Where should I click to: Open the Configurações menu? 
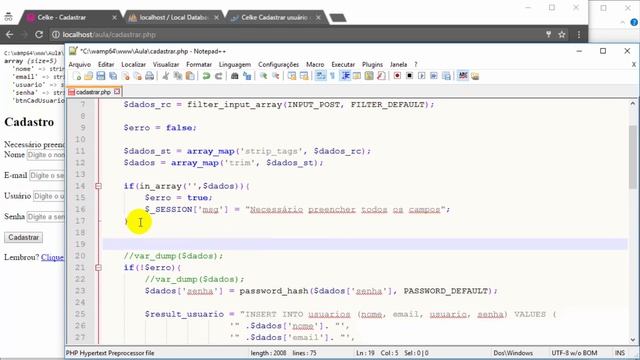pyautogui.click(x=278, y=64)
